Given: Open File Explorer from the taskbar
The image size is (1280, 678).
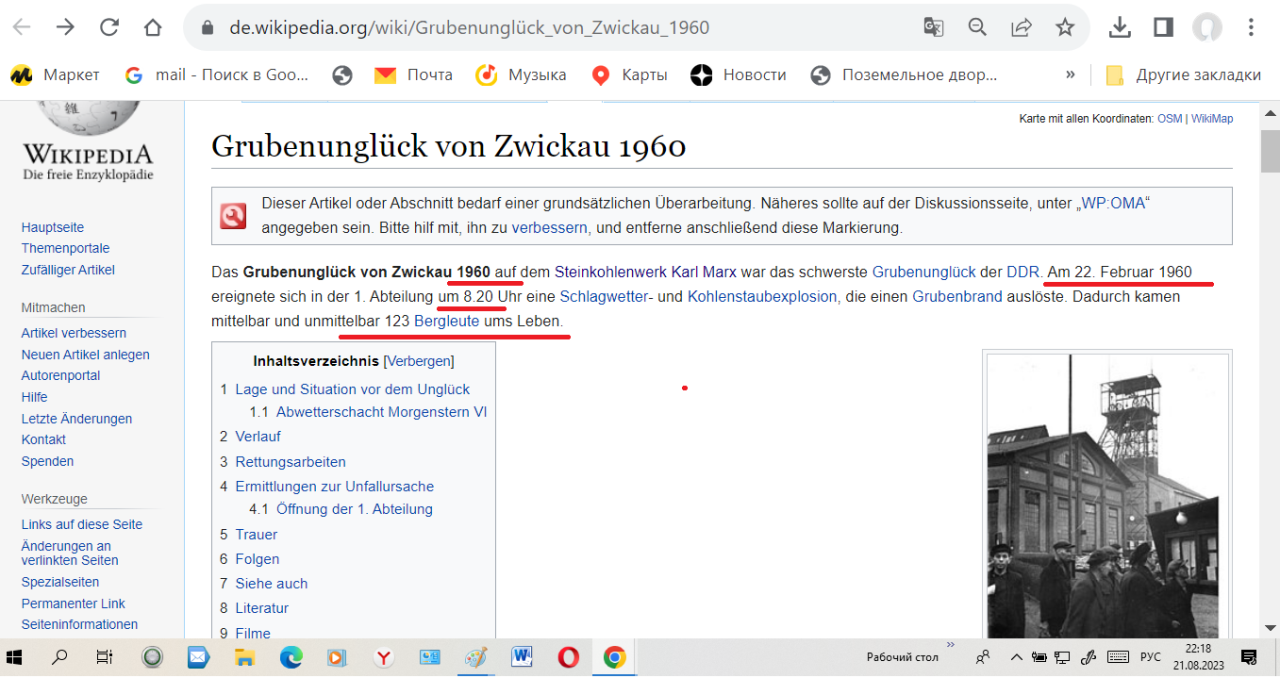Looking at the screenshot, I should pyautogui.click(x=245, y=657).
